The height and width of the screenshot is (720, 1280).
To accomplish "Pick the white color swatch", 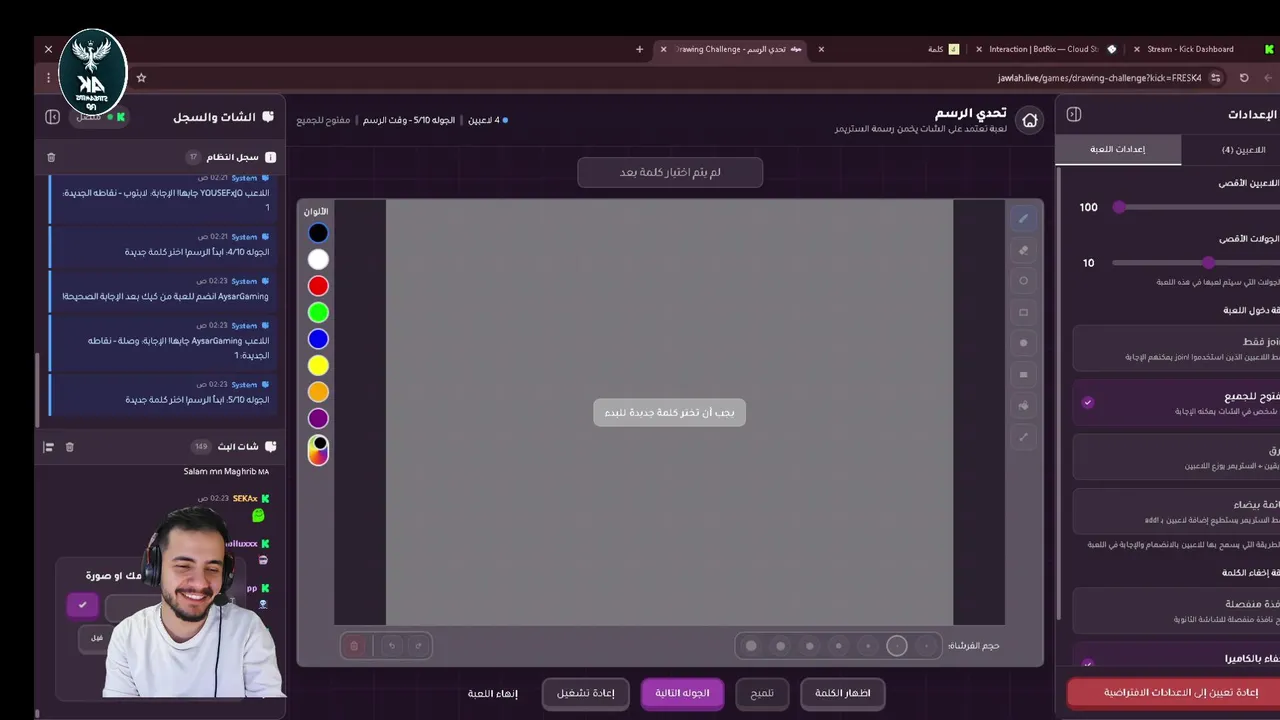I will tap(318, 260).
